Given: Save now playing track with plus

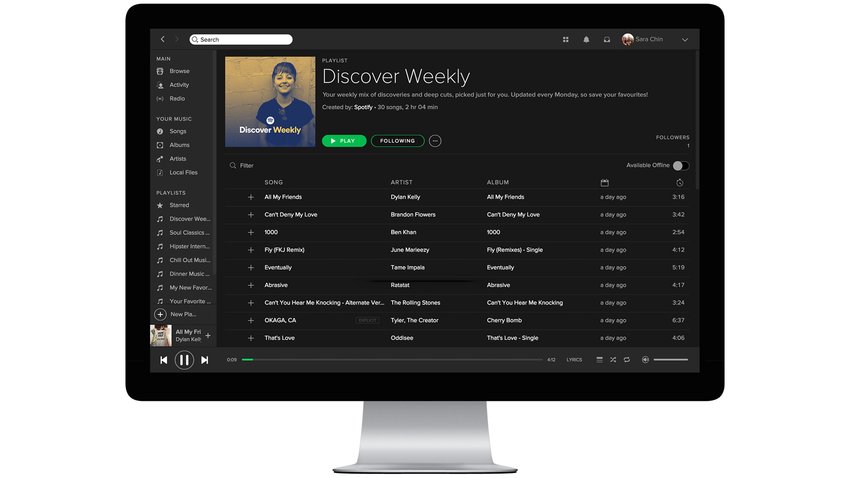Looking at the screenshot, I should [x=208, y=335].
